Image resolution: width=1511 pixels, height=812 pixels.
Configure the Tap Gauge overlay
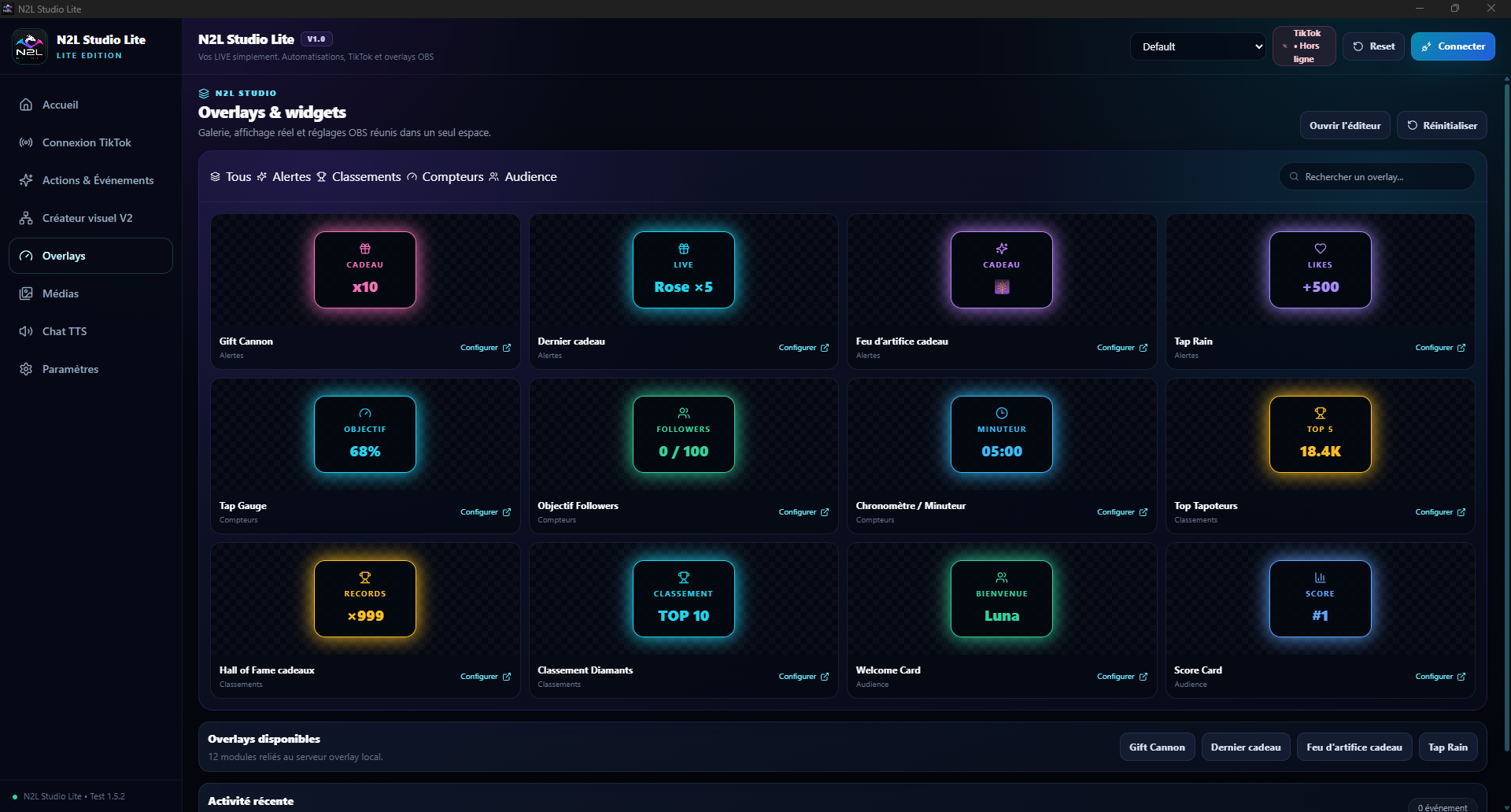coord(486,512)
